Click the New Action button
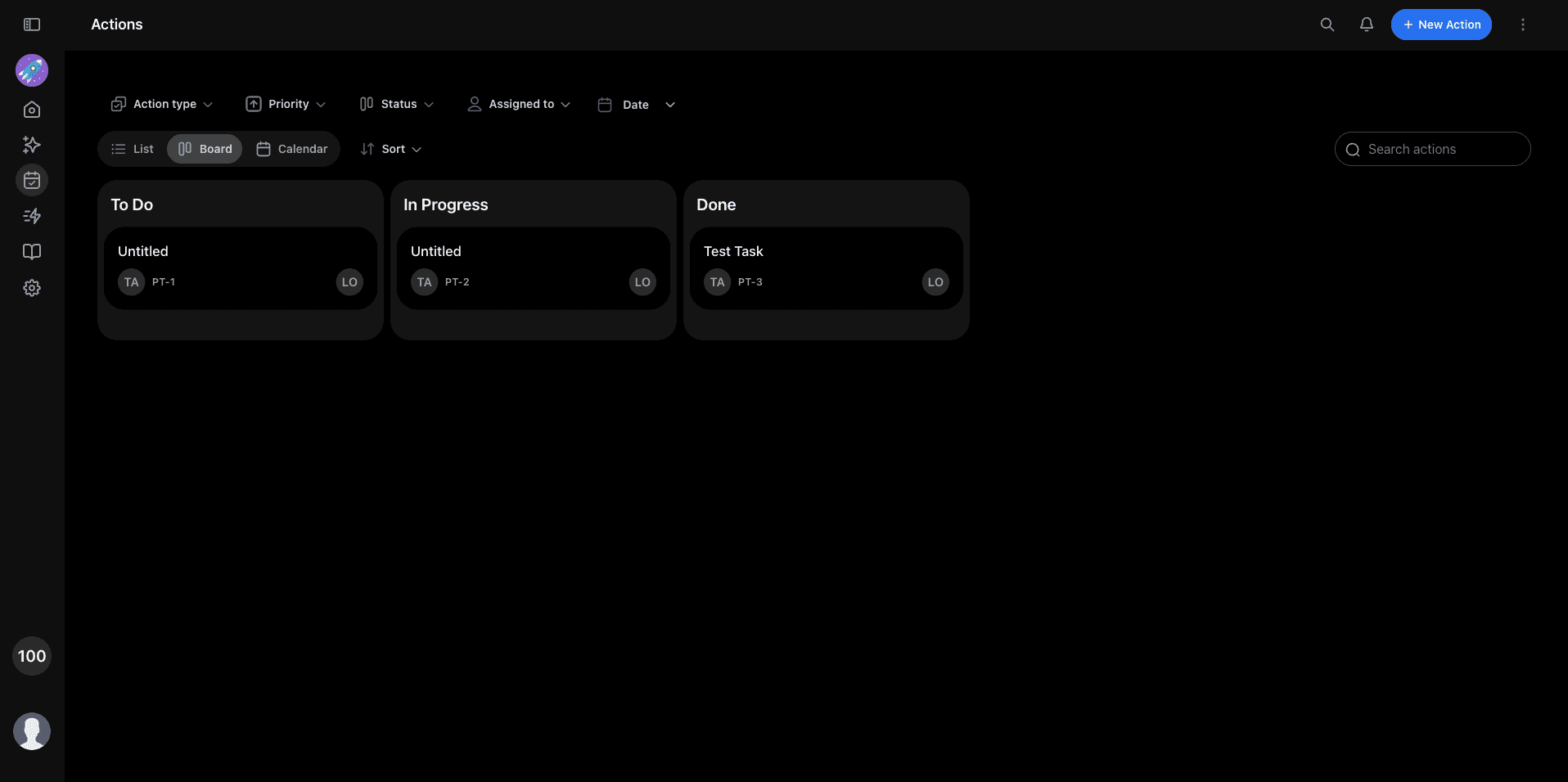This screenshot has height=782, width=1568. (x=1440, y=25)
